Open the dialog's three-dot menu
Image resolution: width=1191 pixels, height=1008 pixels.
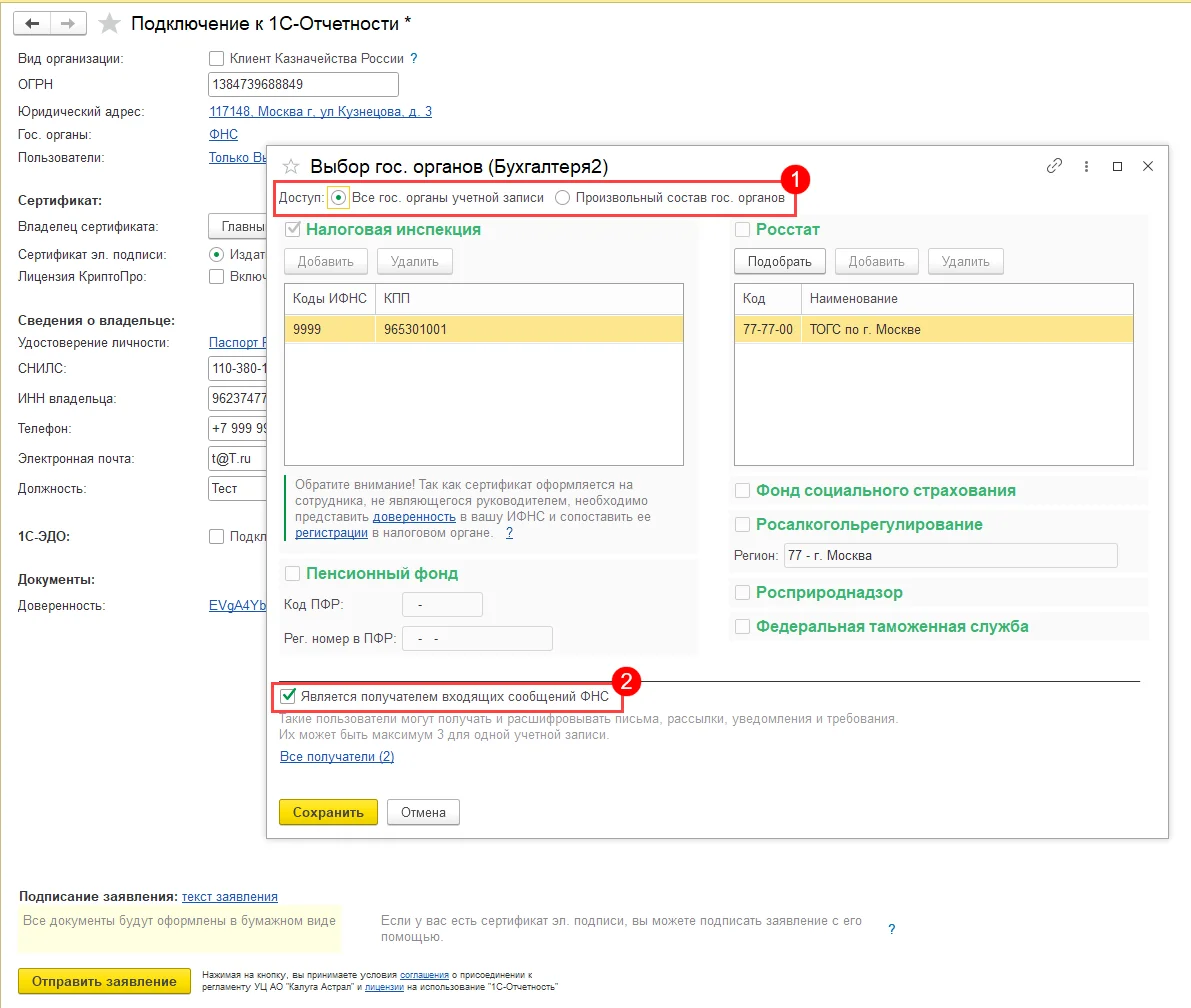(x=1086, y=166)
